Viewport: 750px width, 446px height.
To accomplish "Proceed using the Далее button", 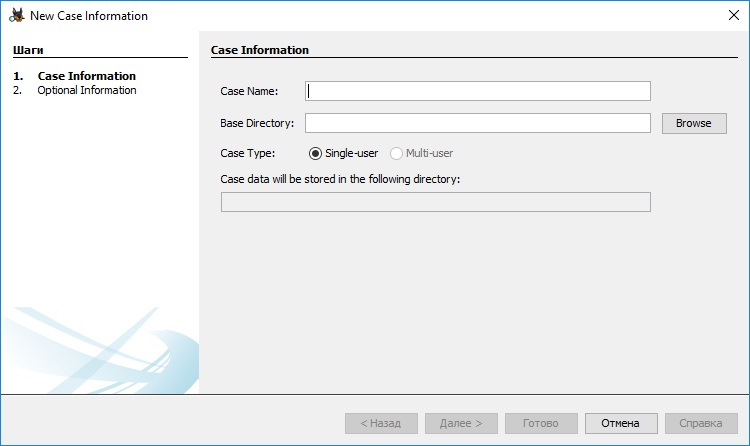I will click(x=461, y=423).
